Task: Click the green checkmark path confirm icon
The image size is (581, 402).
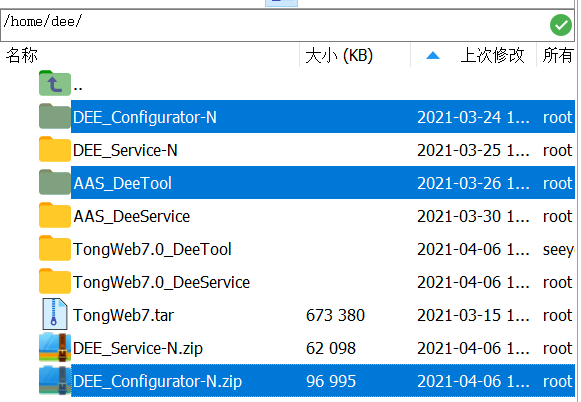Action: 561,25
